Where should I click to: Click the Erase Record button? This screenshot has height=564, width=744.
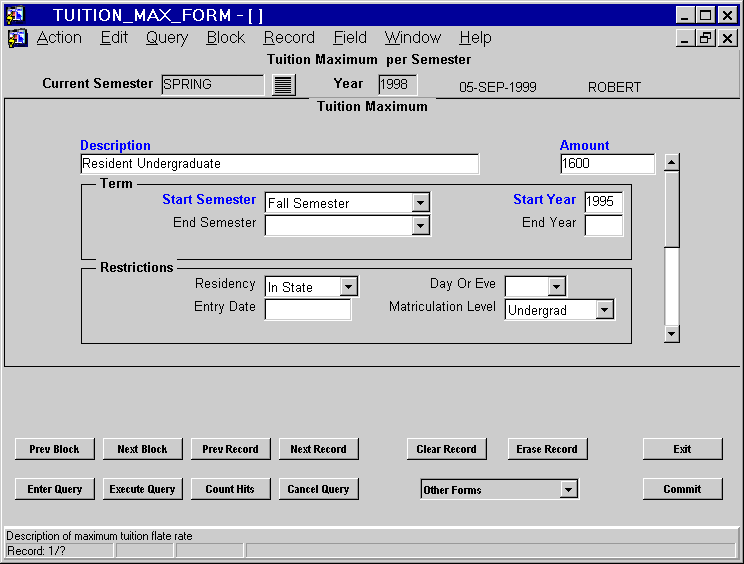tap(547, 449)
